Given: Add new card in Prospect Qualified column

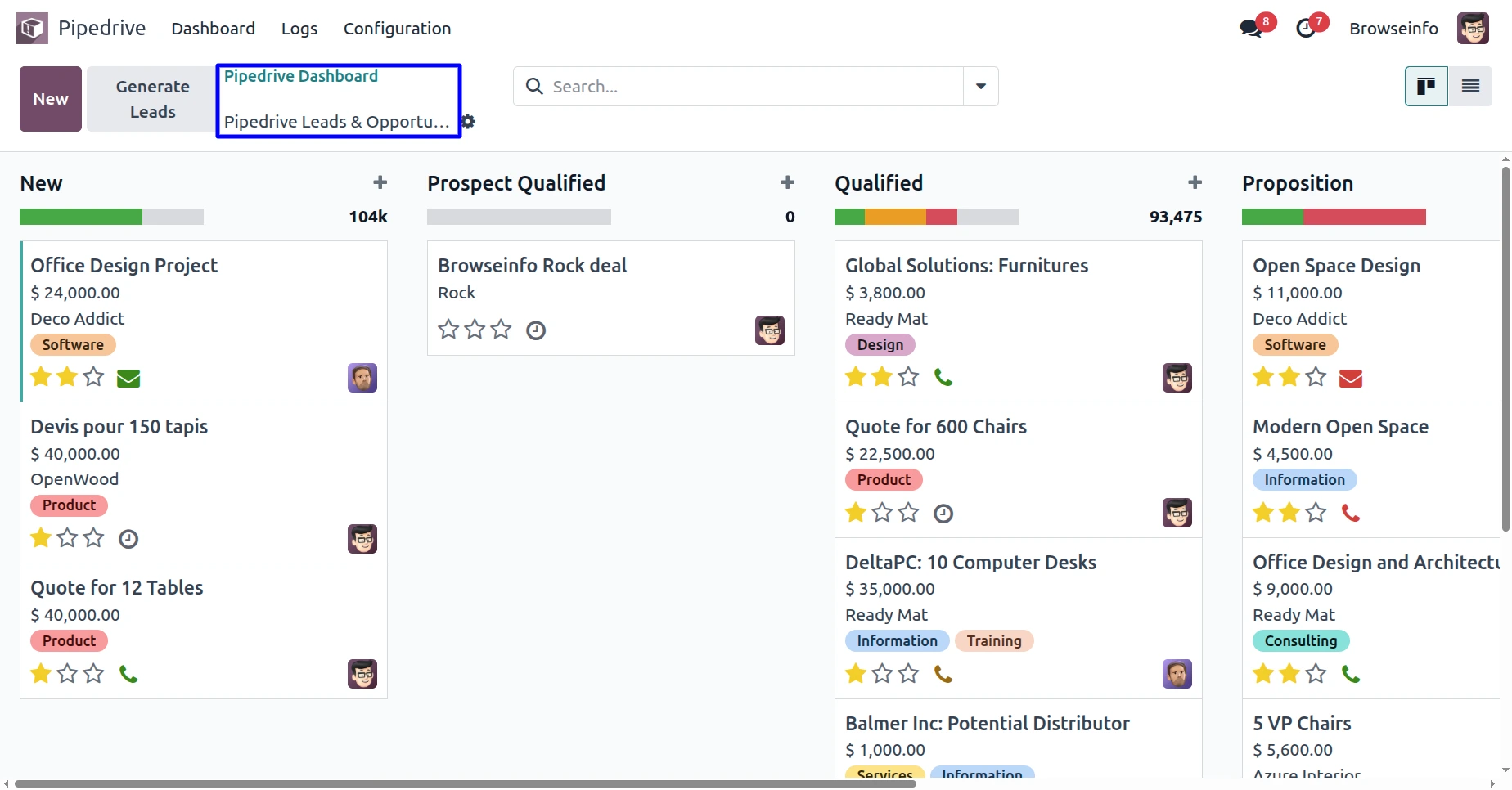Looking at the screenshot, I should [x=787, y=182].
